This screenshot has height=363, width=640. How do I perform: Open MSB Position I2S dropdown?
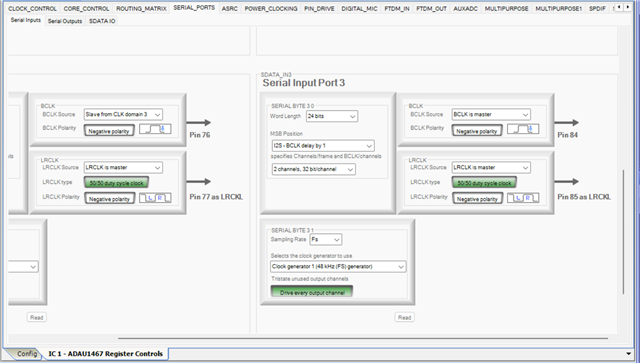click(x=323, y=146)
